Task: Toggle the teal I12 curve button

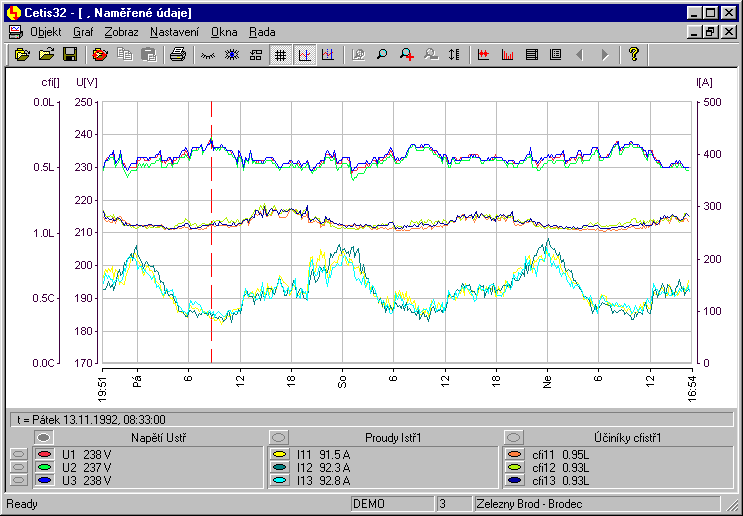Action: coord(280,468)
